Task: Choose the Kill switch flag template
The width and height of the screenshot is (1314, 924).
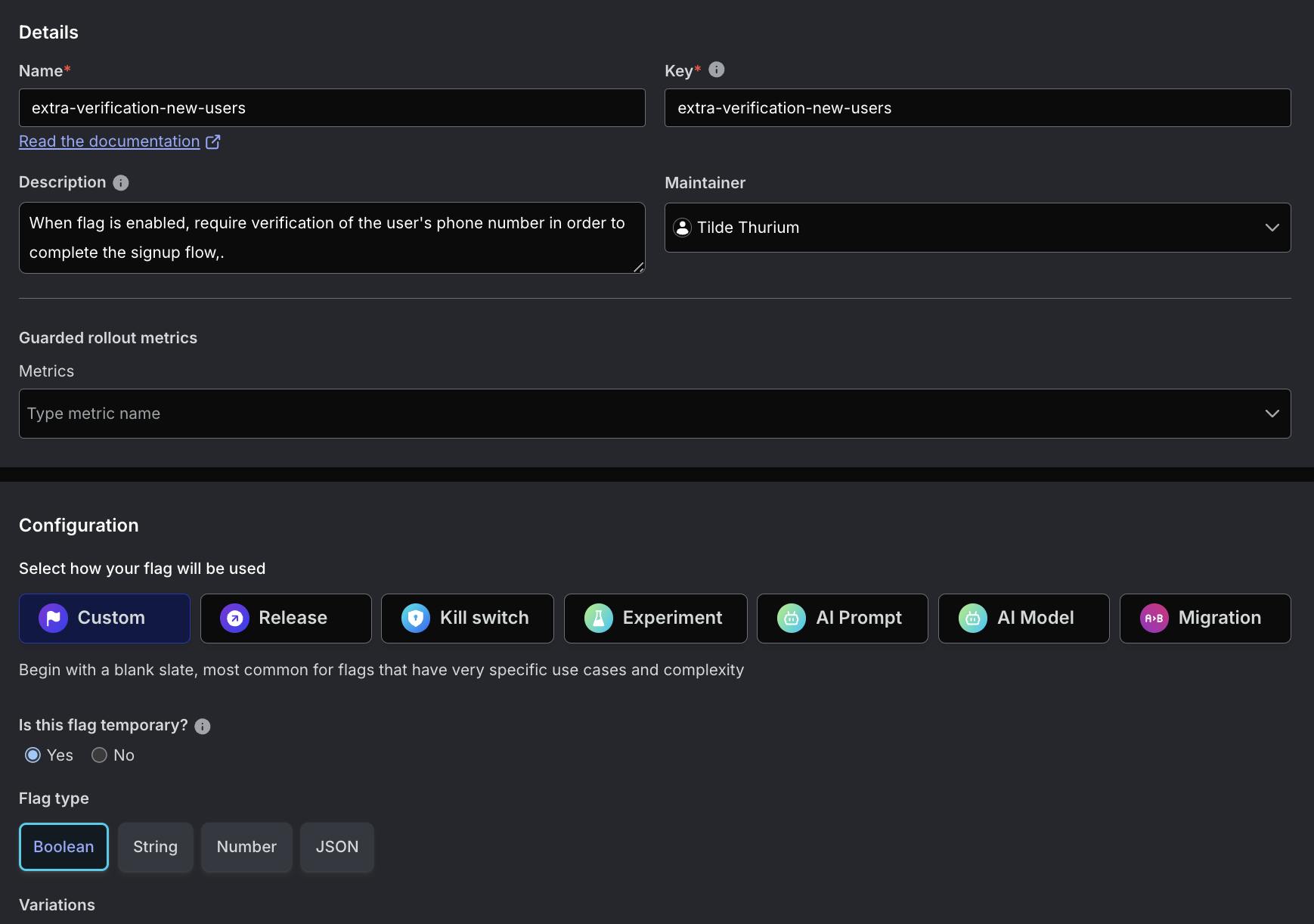Action: coord(467,619)
